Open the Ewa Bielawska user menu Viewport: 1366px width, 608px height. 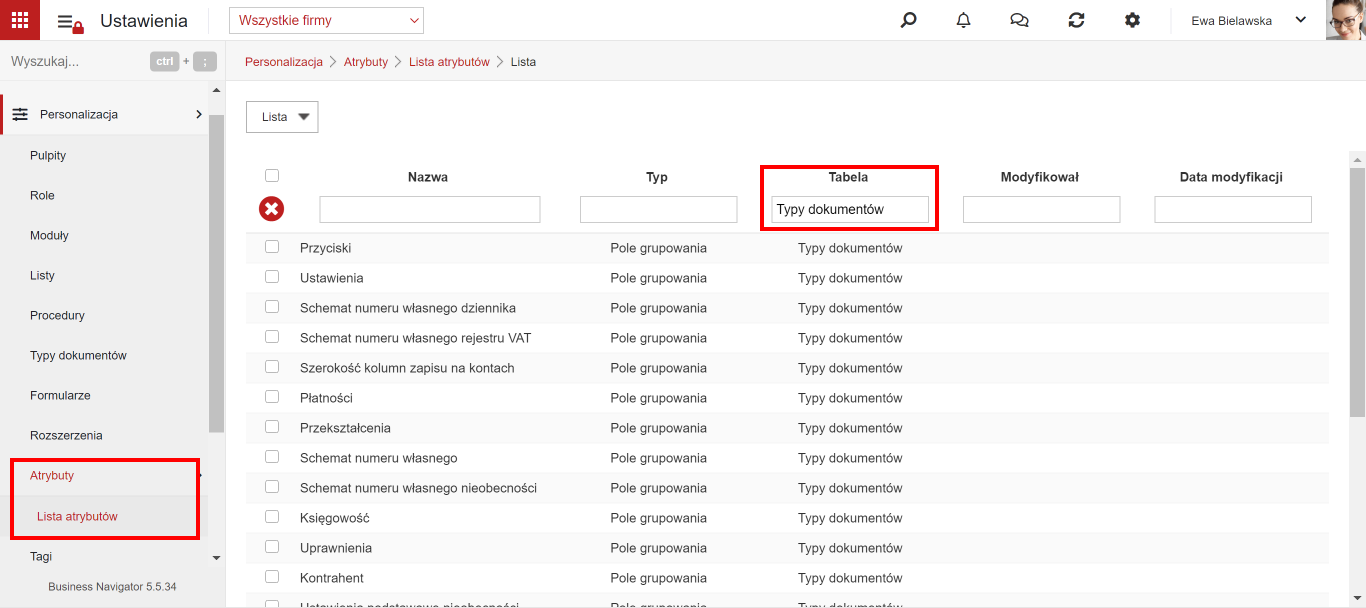coord(1249,20)
